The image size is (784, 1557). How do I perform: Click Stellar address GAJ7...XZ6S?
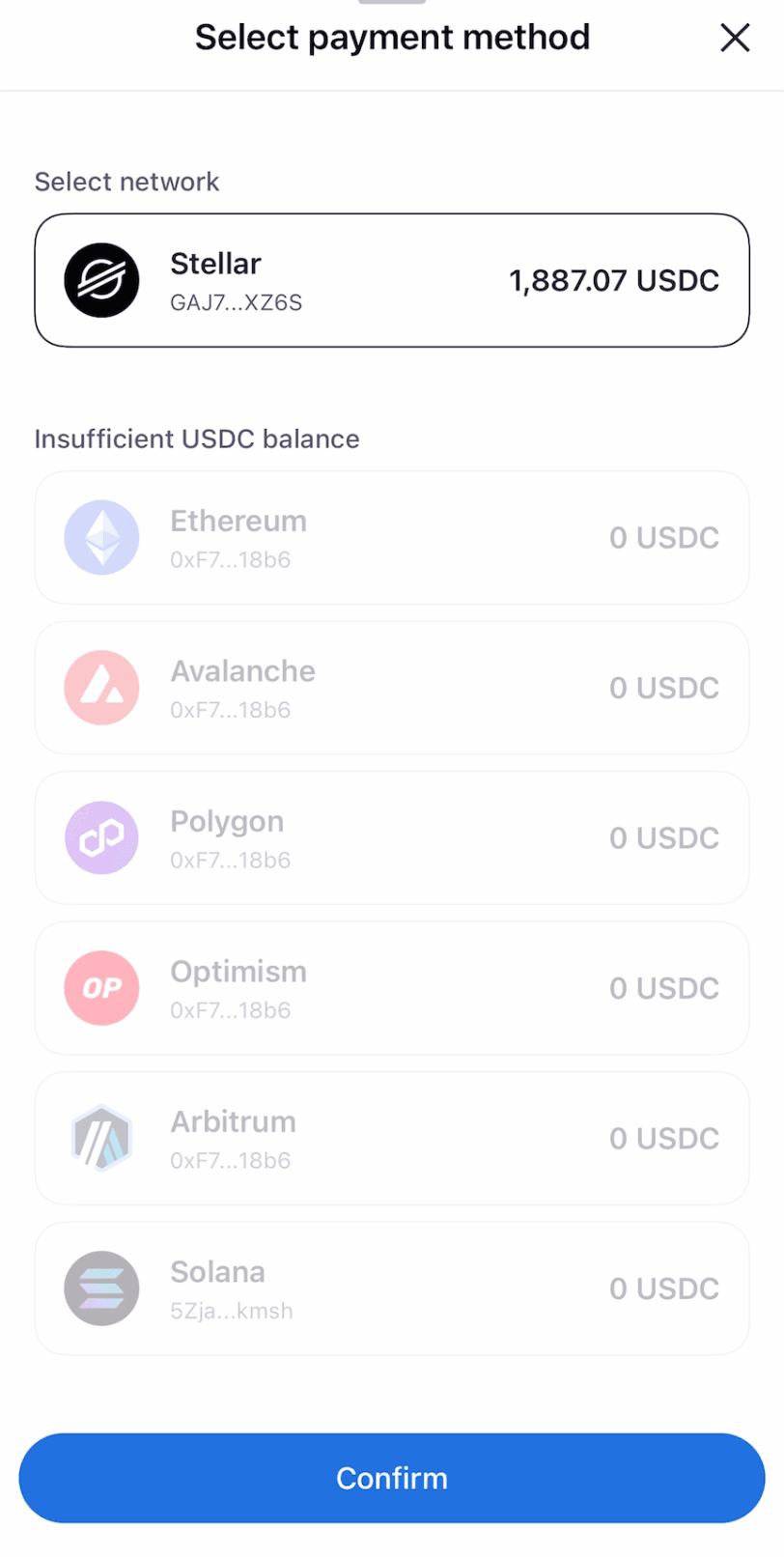point(236,303)
